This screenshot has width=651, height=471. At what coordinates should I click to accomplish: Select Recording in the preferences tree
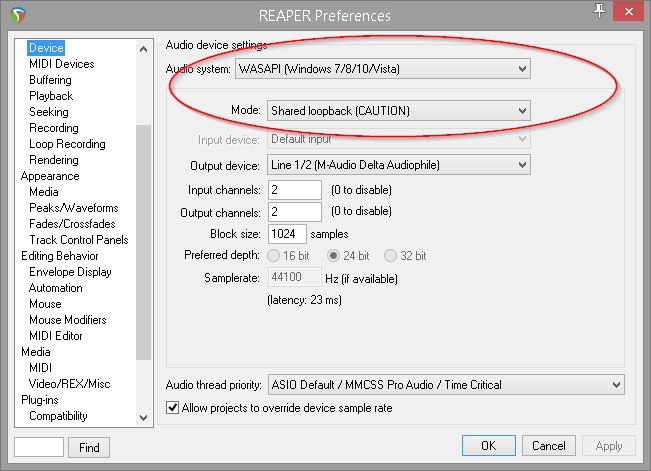[54, 128]
